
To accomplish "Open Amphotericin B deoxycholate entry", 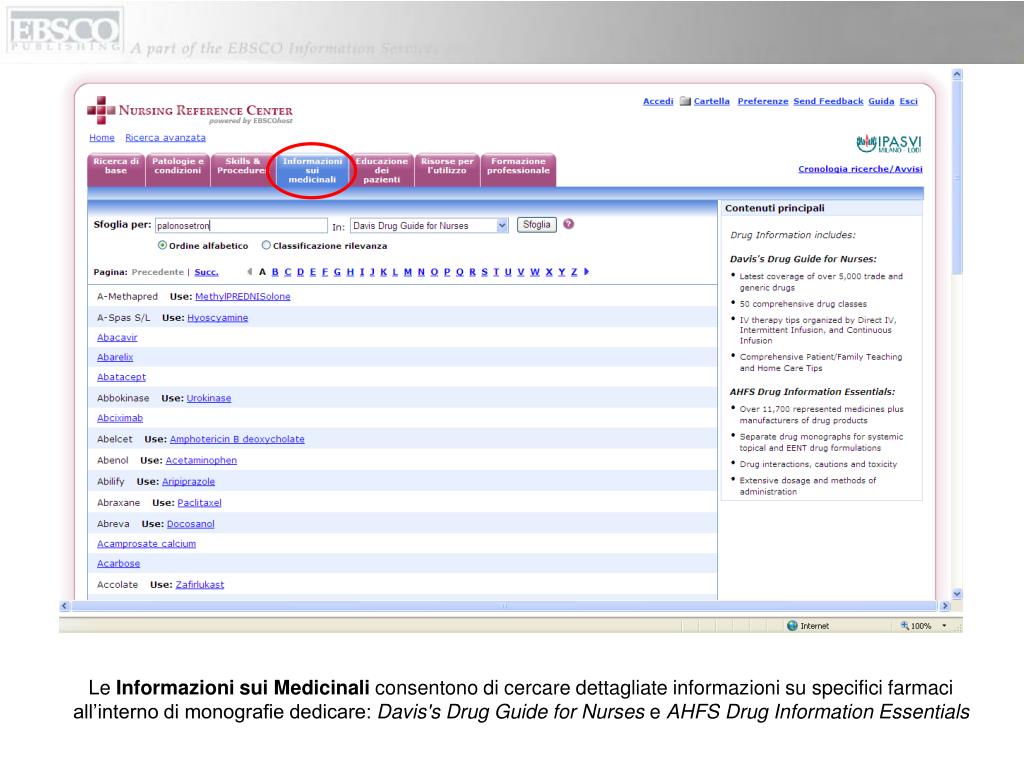I will (237, 440).
